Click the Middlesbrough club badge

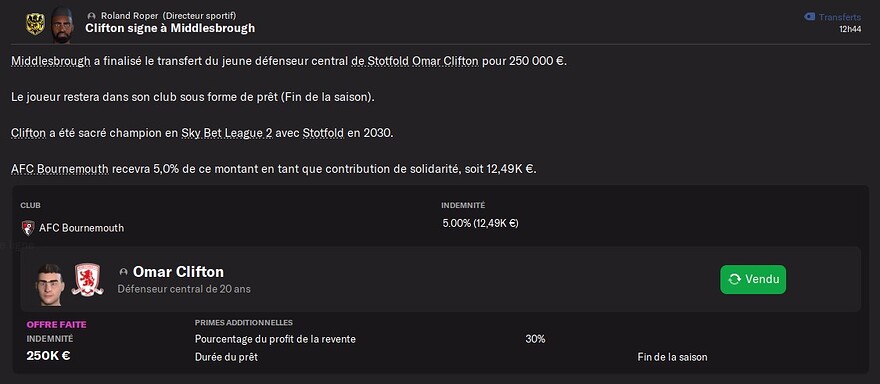pyautogui.click(x=86, y=280)
